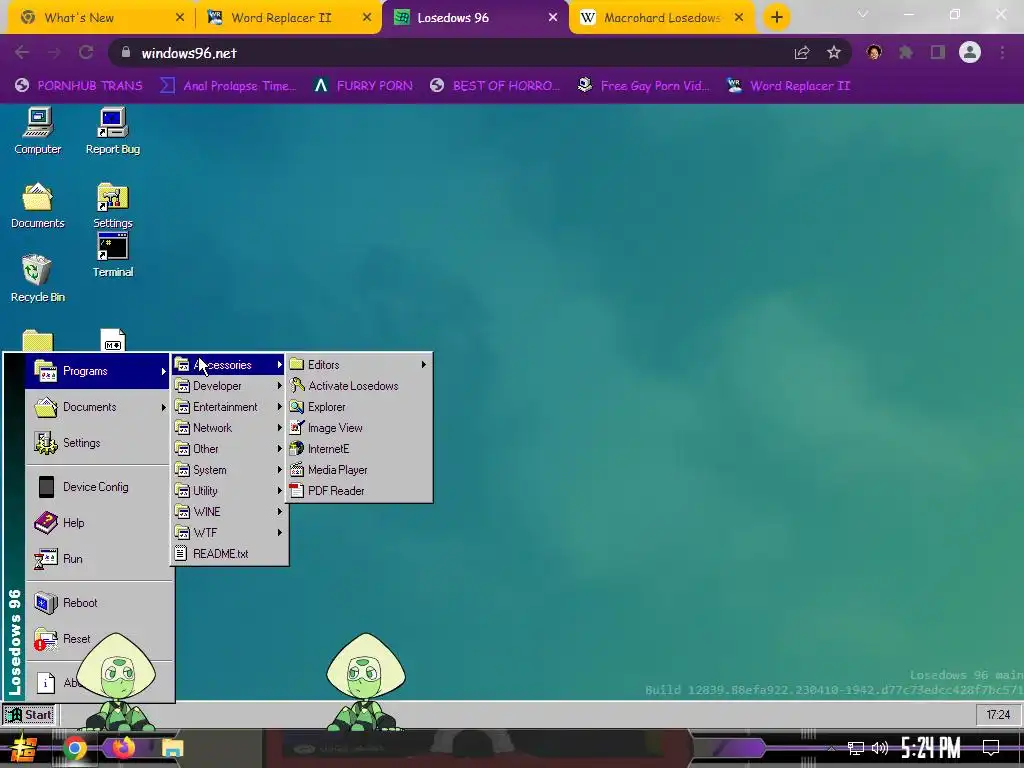The image size is (1024, 768).
Task: Switch to the Word Replacer II tab
Action: (x=289, y=18)
